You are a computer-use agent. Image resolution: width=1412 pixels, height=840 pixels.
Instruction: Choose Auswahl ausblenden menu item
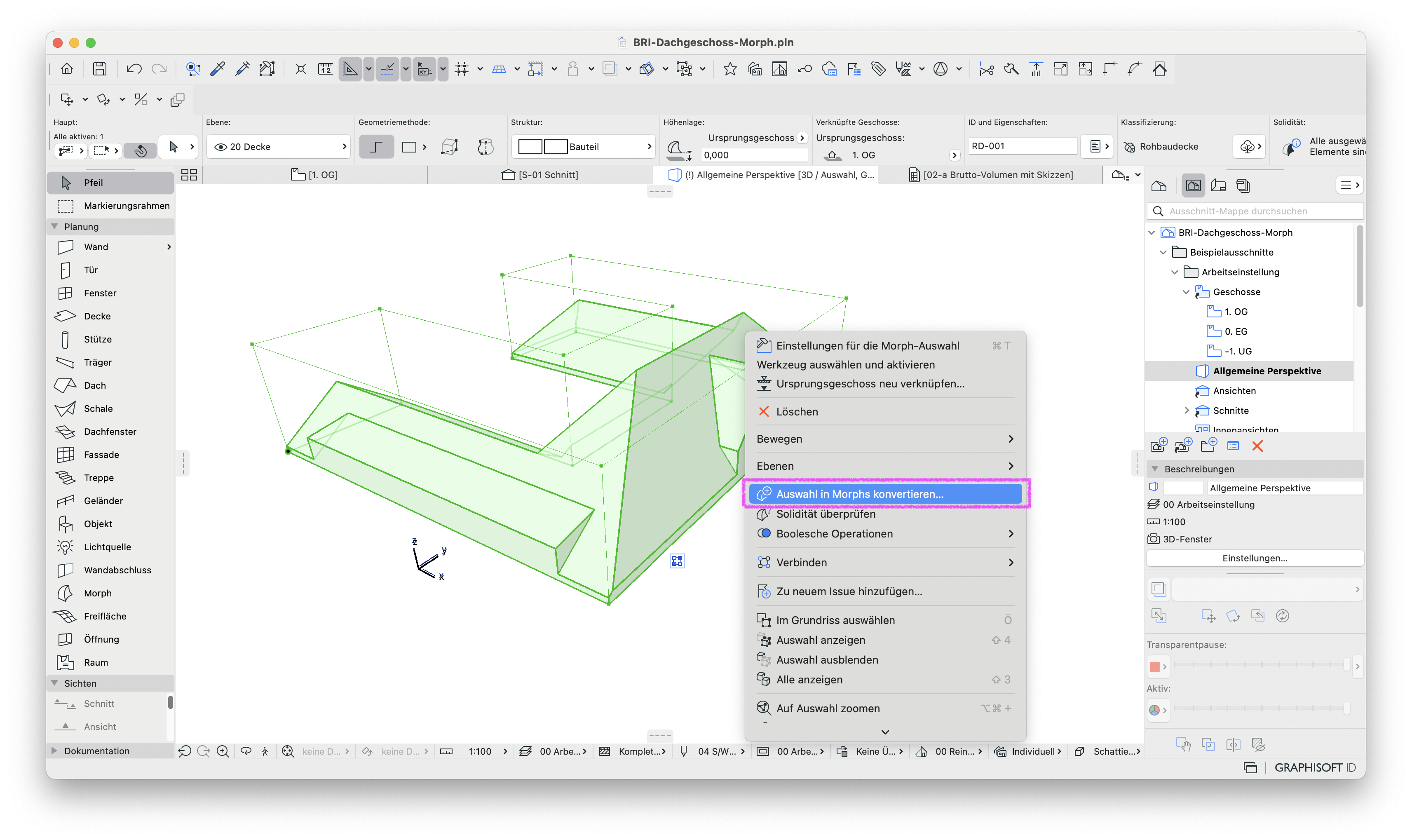[x=885, y=659]
